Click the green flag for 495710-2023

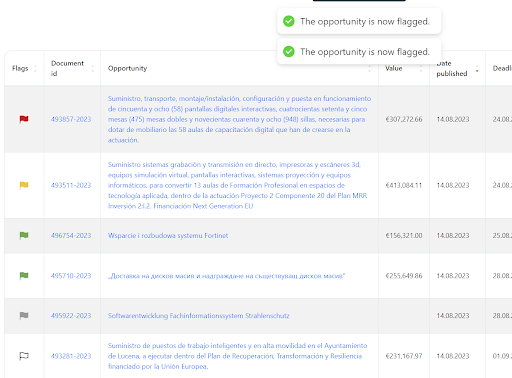(24, 276)
